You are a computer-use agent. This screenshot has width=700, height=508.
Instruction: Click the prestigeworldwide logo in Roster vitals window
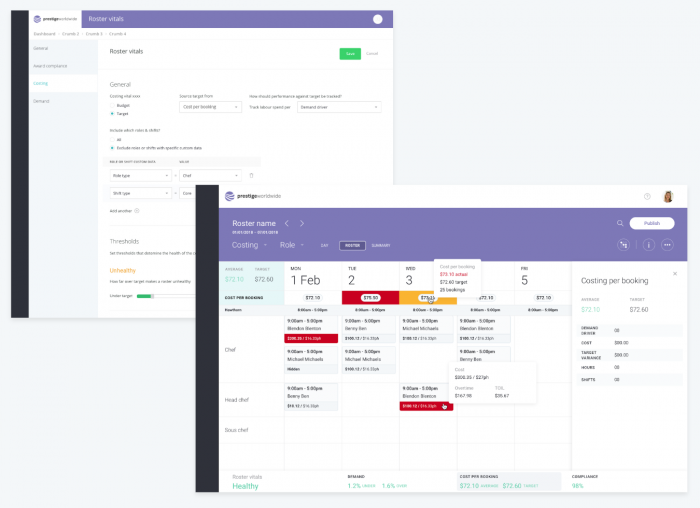click(x=55, y=19)
